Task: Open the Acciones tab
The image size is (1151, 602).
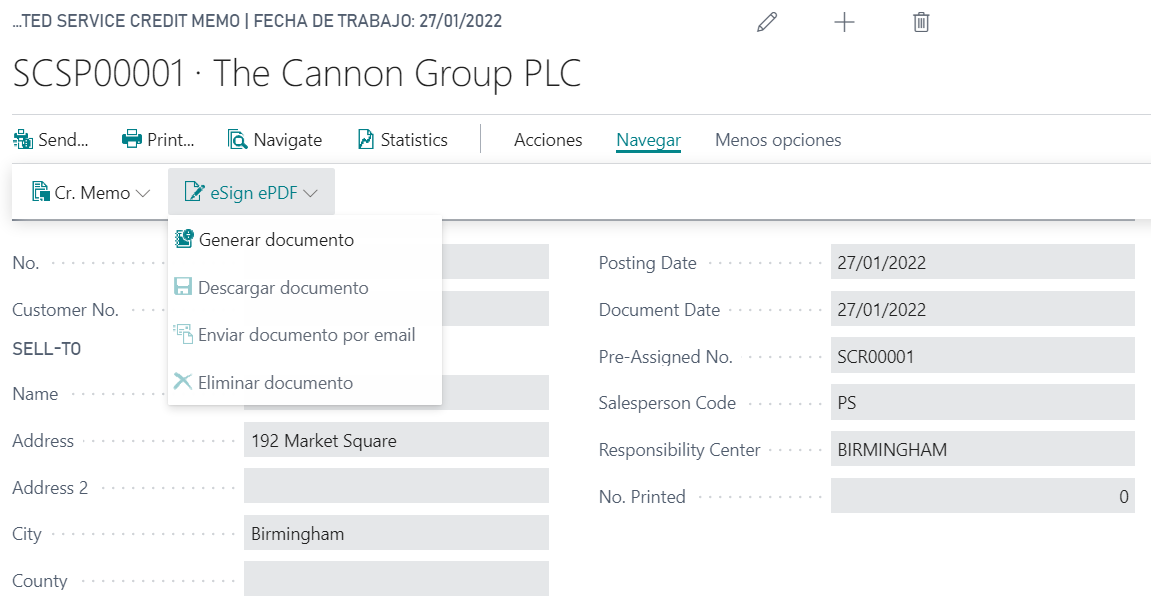Action: click(x=548, y=140)
